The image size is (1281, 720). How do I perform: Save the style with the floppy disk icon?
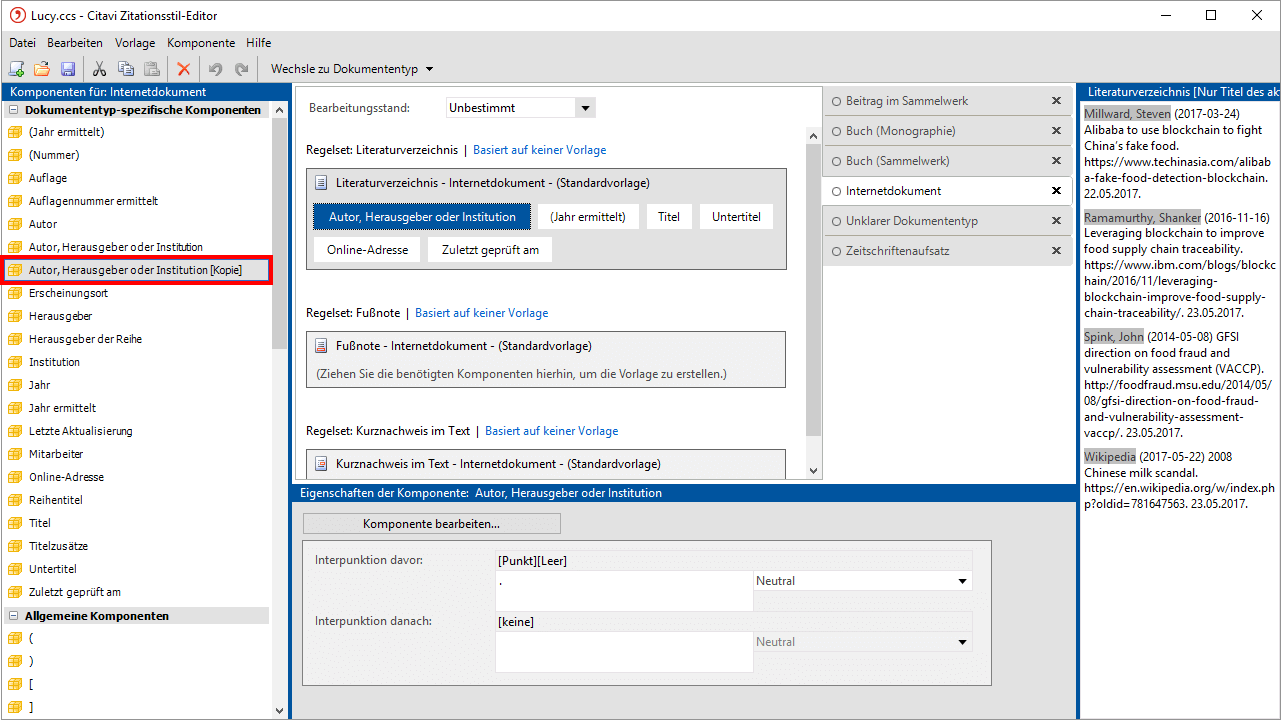click(68, 69)
